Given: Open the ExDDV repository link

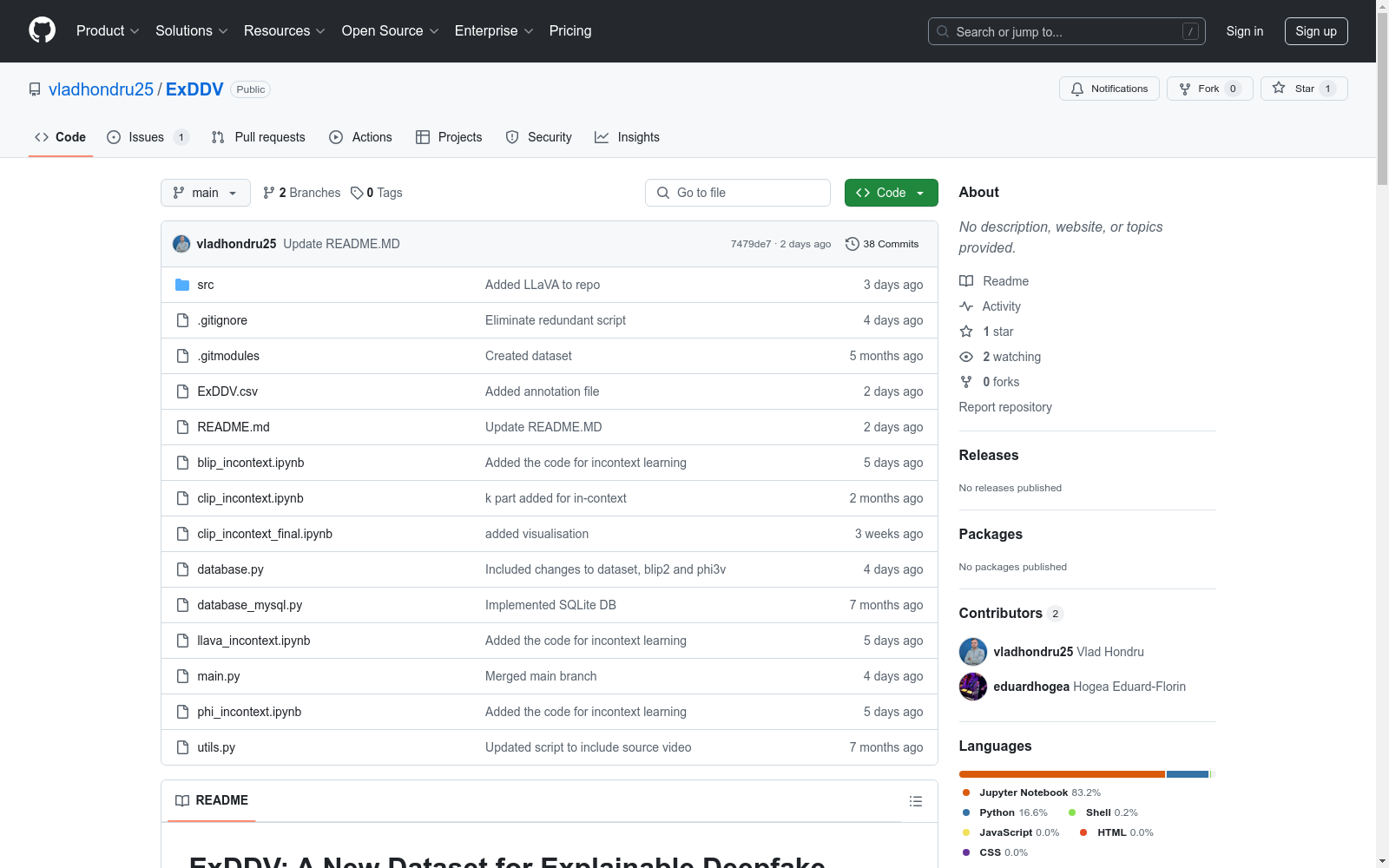Looking at the screenshot, I should 194,89.
